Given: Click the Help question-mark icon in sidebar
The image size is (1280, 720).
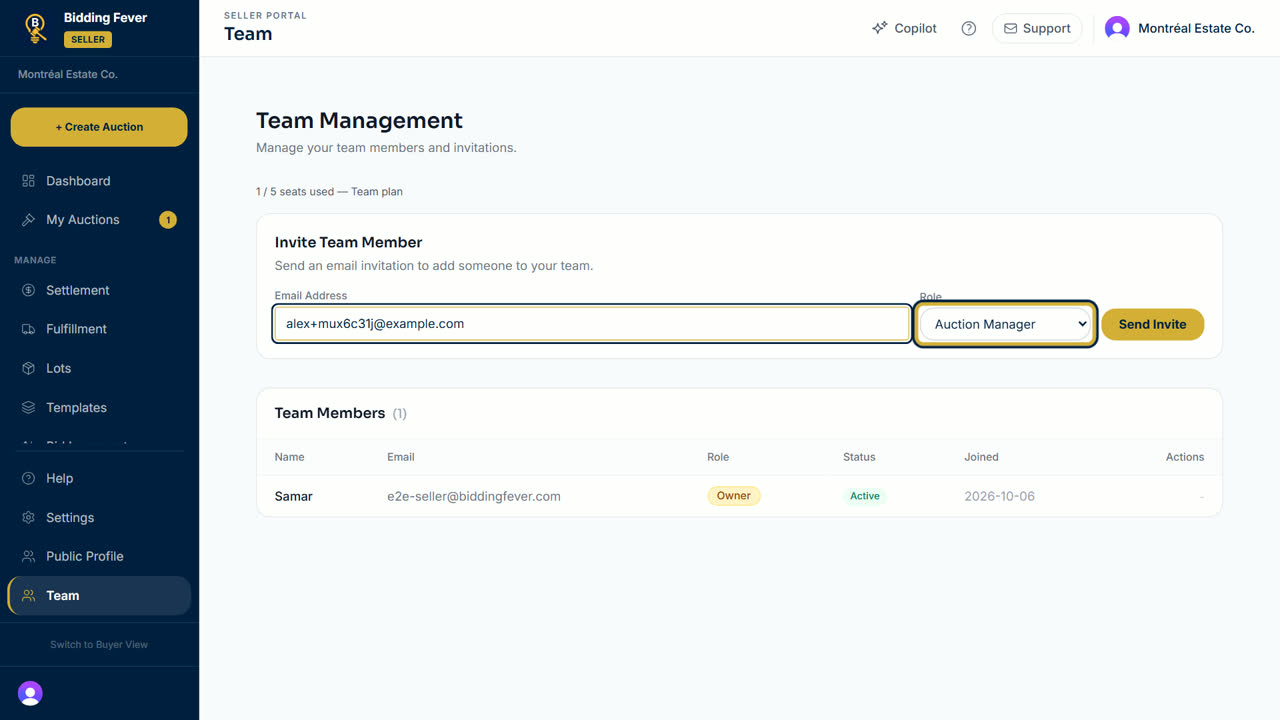Looking at the screenshot, I should [28, 478].
